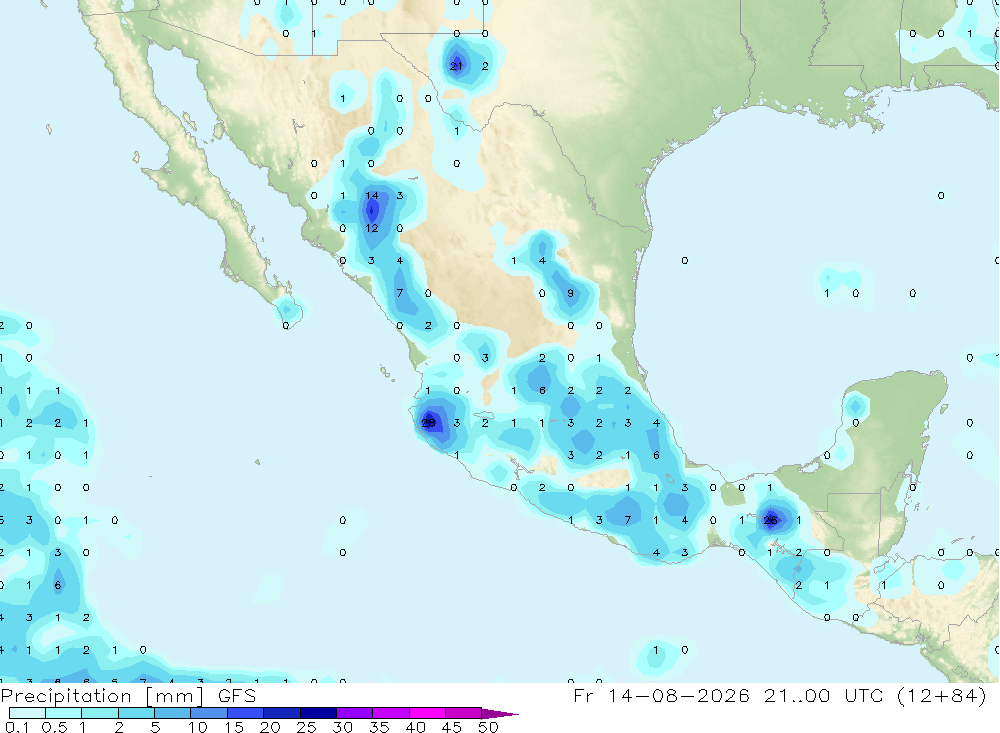
Task: Click the "(12+84)" forecast run text
Action: (x=942, y=695)
